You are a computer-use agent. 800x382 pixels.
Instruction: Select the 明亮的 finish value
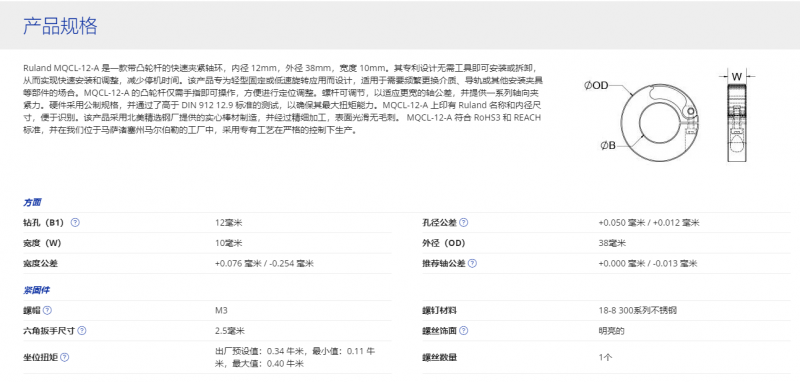pos(611,330)
